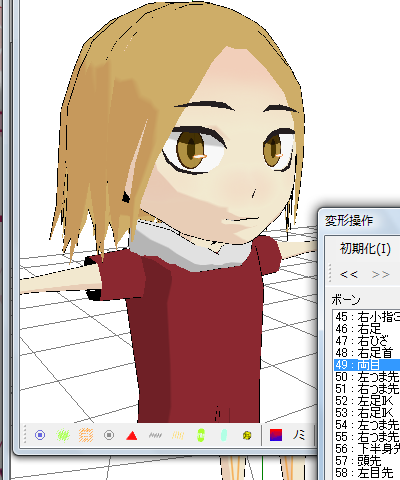Select bone row 48 : 右足首

[x=366, y=353]
